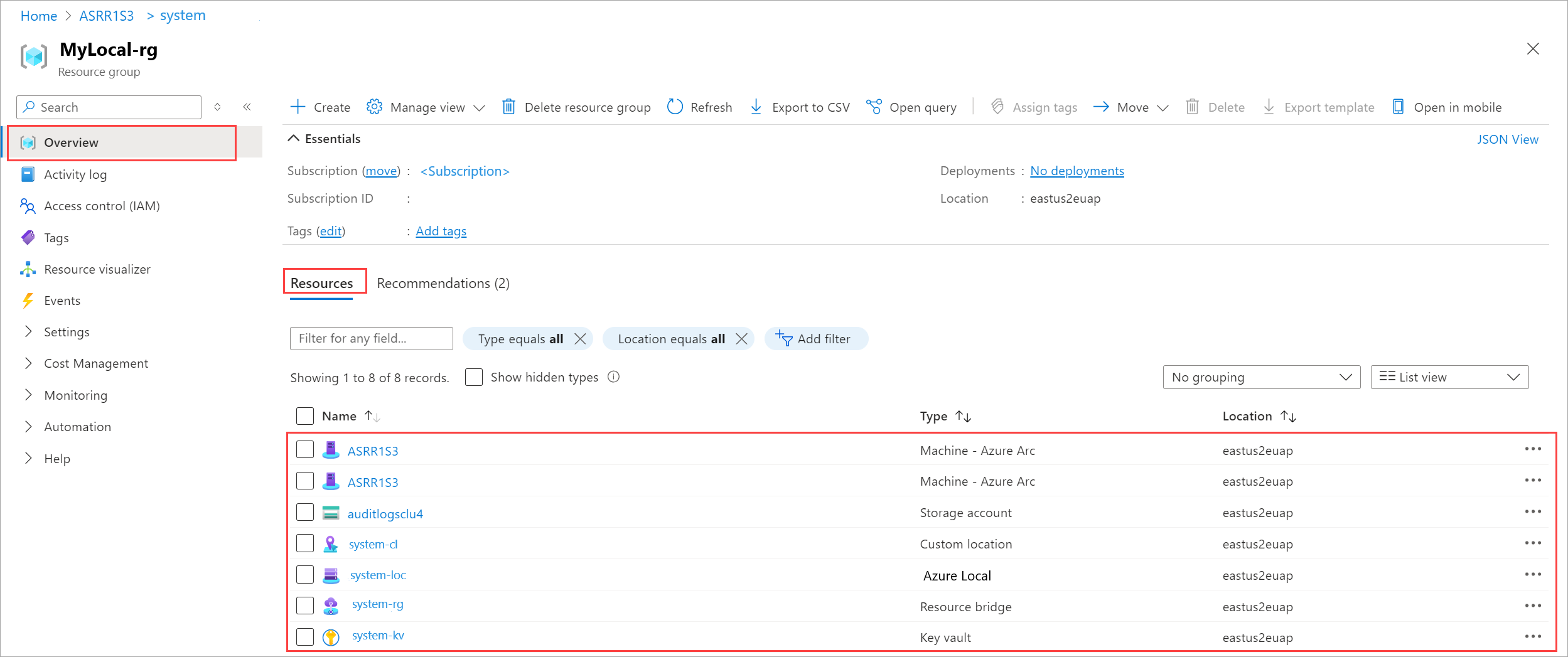Open the List view dropdown
Image resolution: width=1568 pixels, height=657 pixels.
(x=1449, y=377)
